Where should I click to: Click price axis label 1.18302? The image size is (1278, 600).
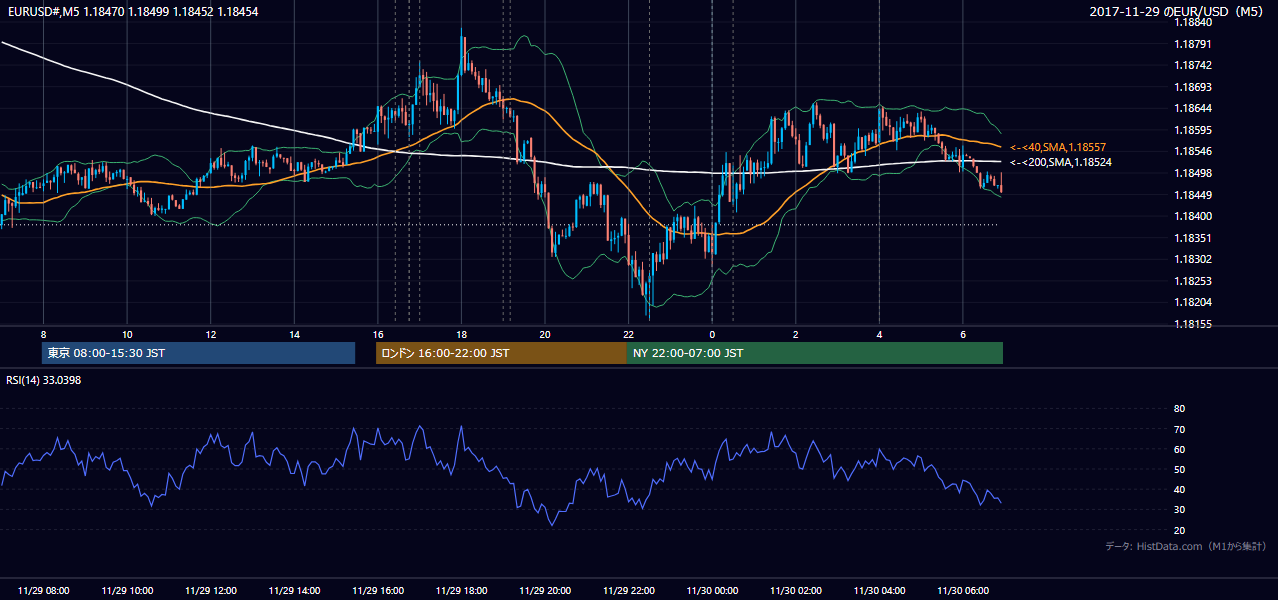(x=1192, y=259)
